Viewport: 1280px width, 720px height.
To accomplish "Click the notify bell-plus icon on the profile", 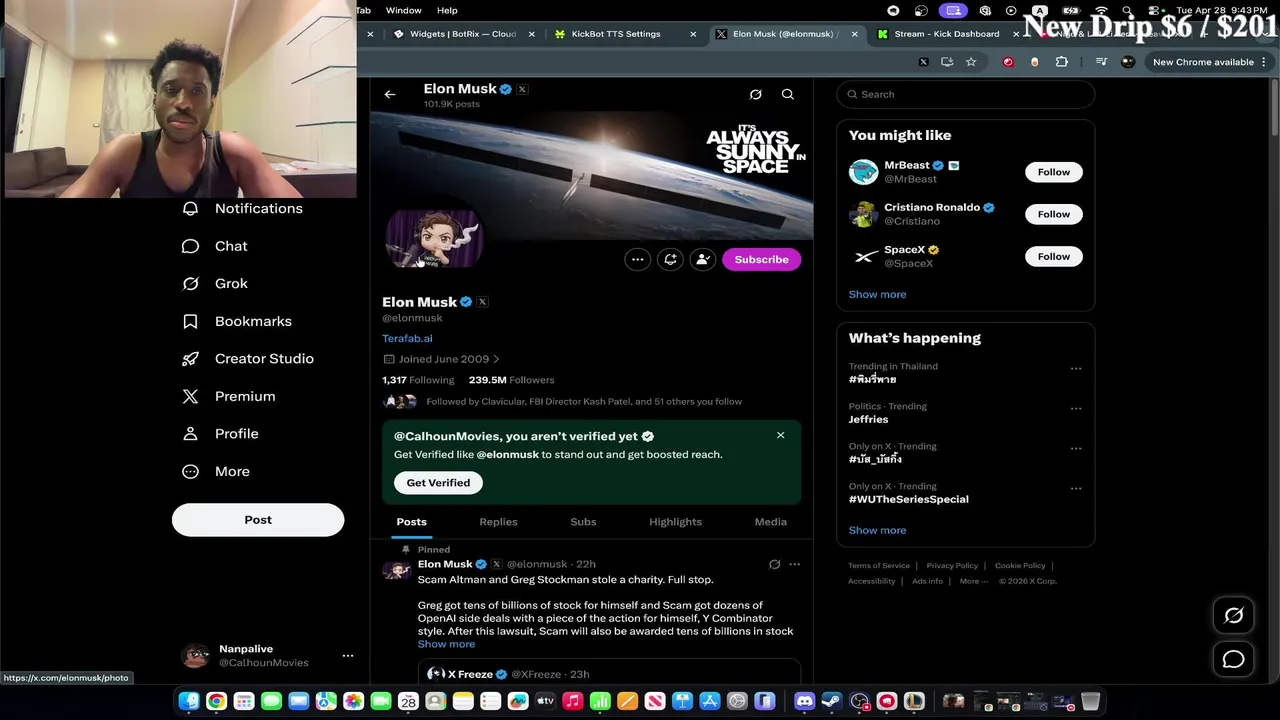I will tap(670, 259).
